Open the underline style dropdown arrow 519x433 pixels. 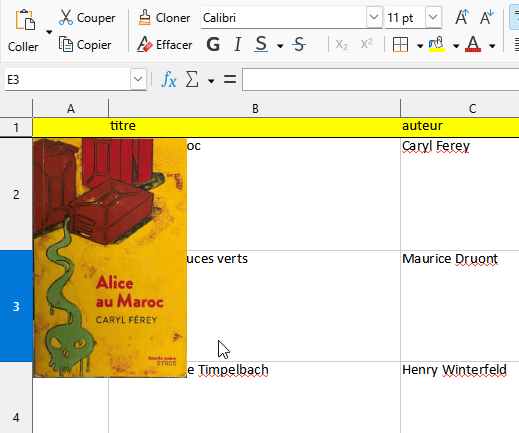pyautogui.click(x=280, y=46)
